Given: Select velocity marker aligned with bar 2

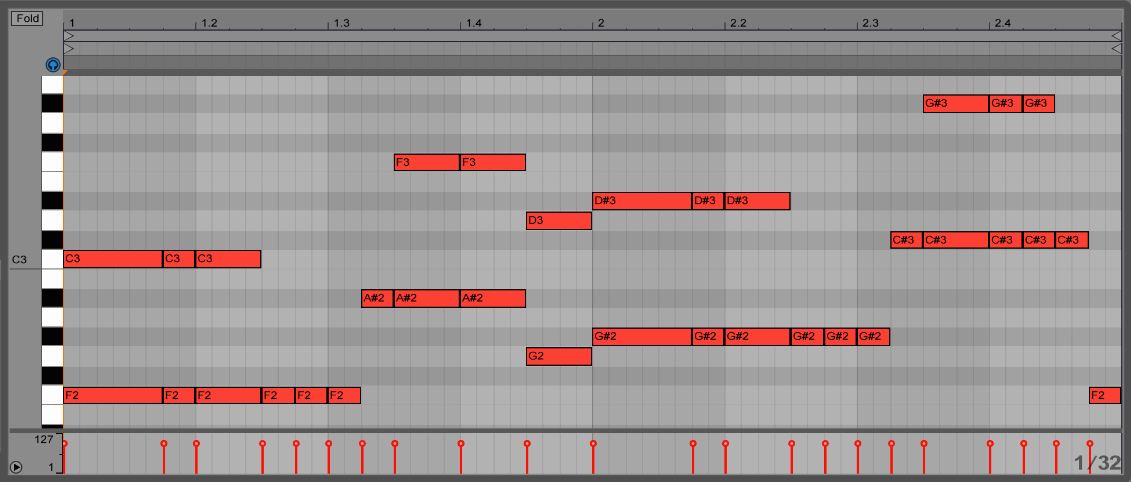Looking at the screenshot, I should click(x=592, y=443).
